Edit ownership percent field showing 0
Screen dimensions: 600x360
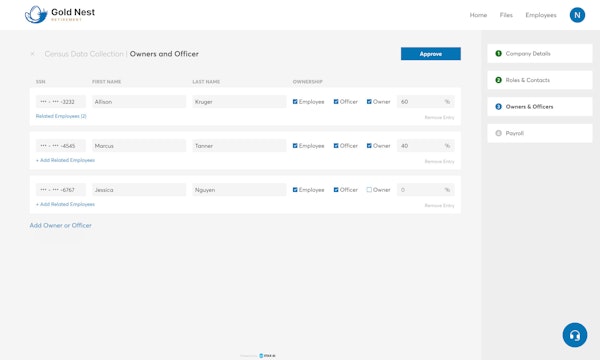(x=426, y=190)
